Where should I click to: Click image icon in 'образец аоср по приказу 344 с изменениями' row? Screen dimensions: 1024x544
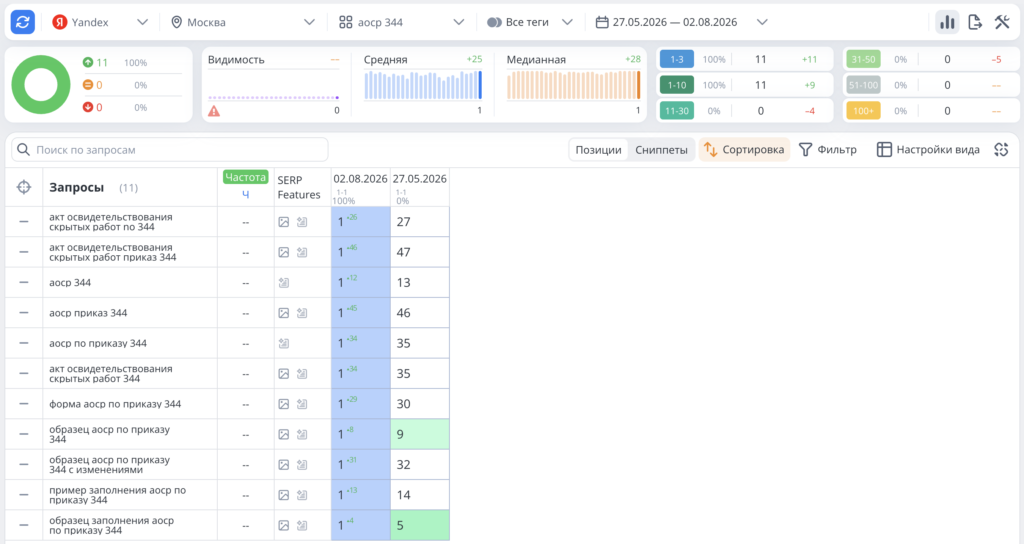(283, 465)
